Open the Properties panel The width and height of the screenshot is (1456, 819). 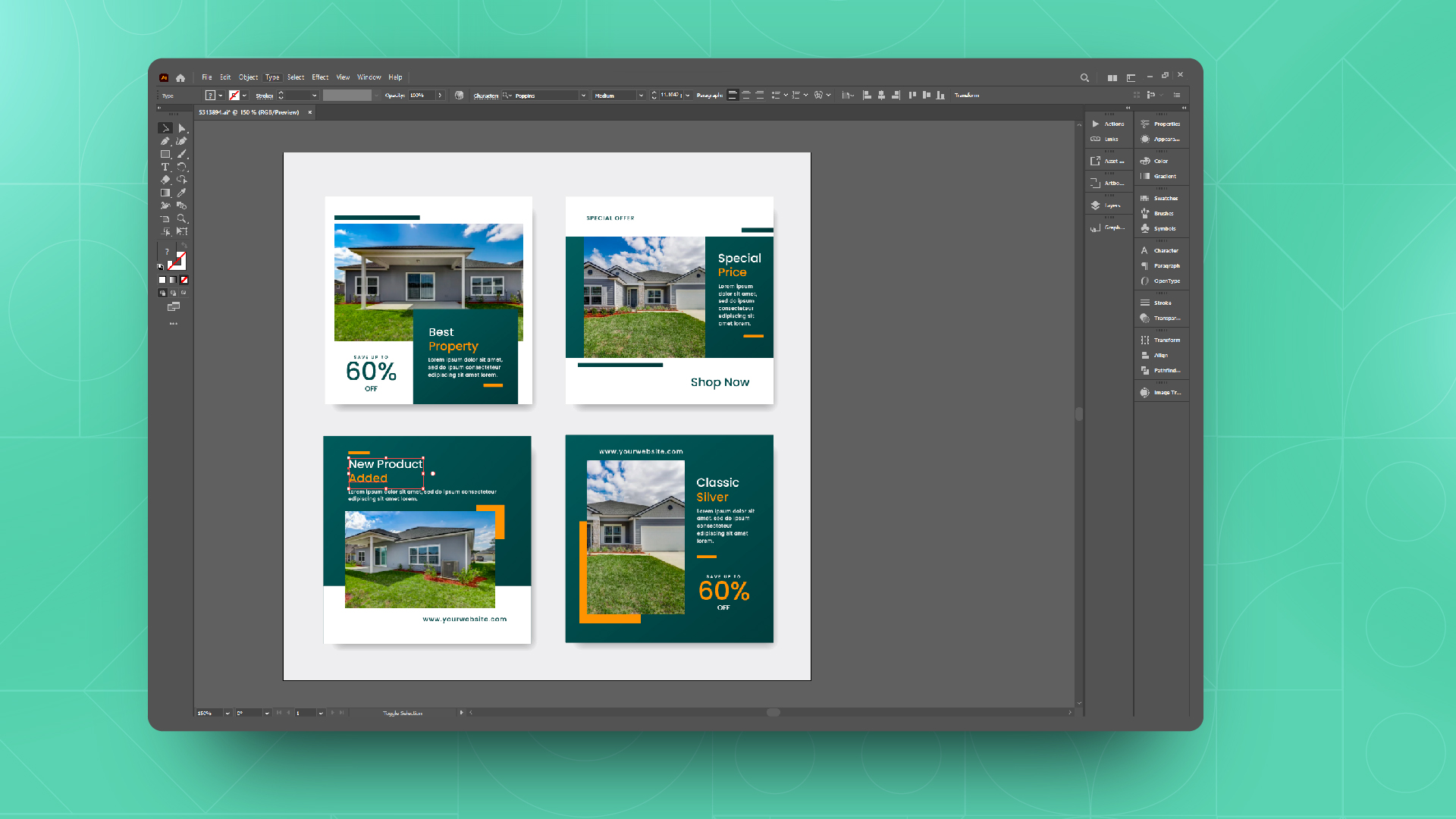(x=1161, y=124)
